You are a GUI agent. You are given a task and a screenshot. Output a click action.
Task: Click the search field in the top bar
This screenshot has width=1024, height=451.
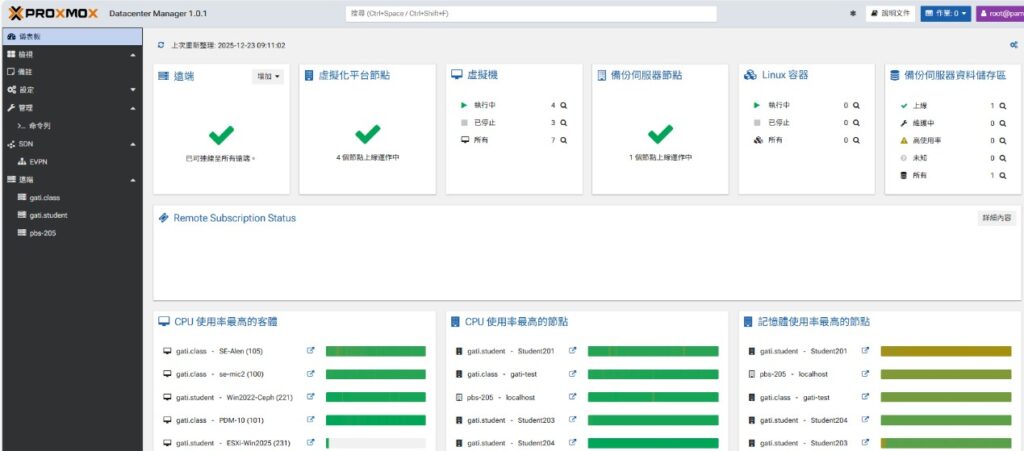531,14
